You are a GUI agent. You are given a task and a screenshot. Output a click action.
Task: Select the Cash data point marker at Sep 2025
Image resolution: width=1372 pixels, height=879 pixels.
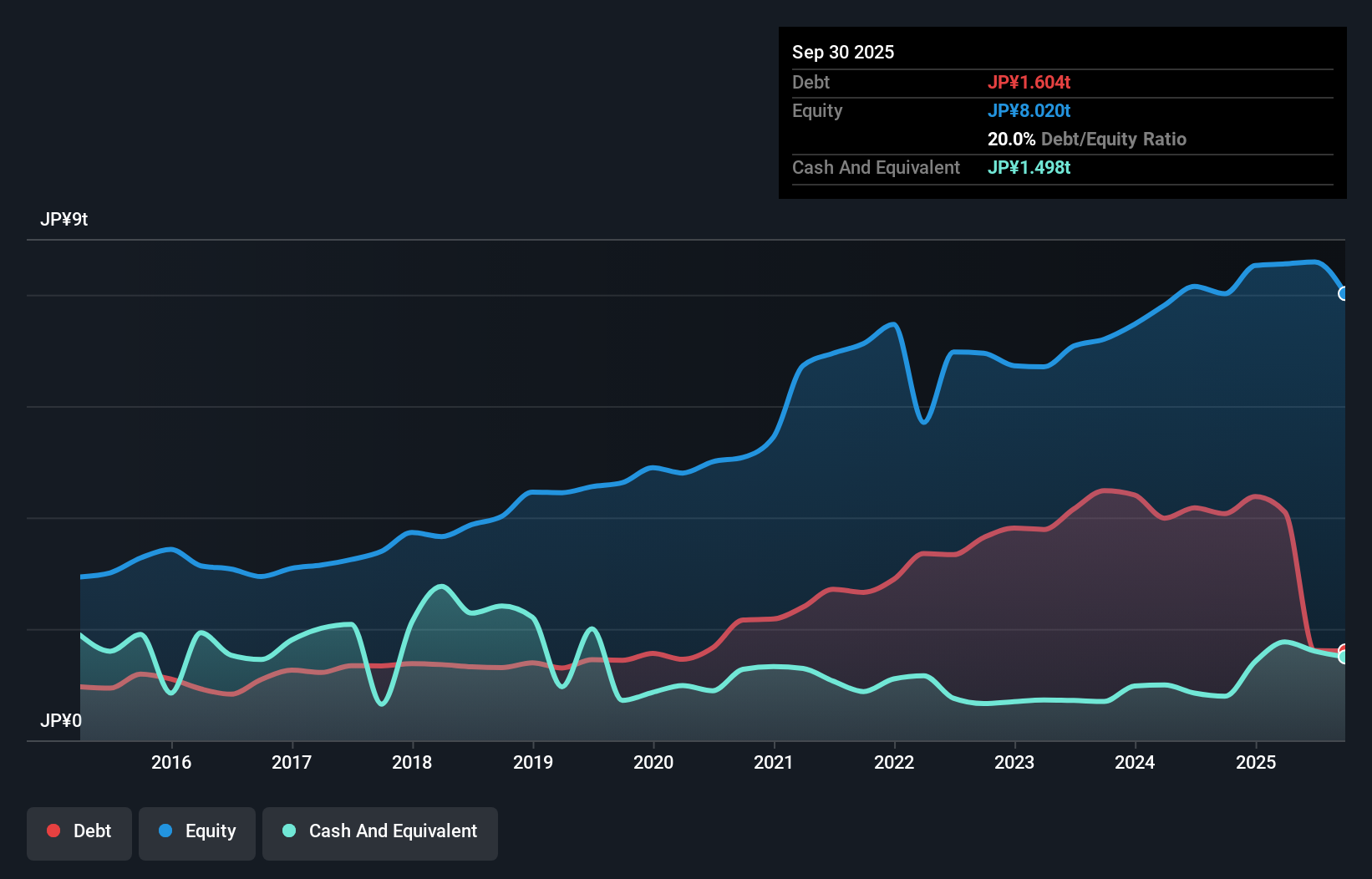(1344, 658)
